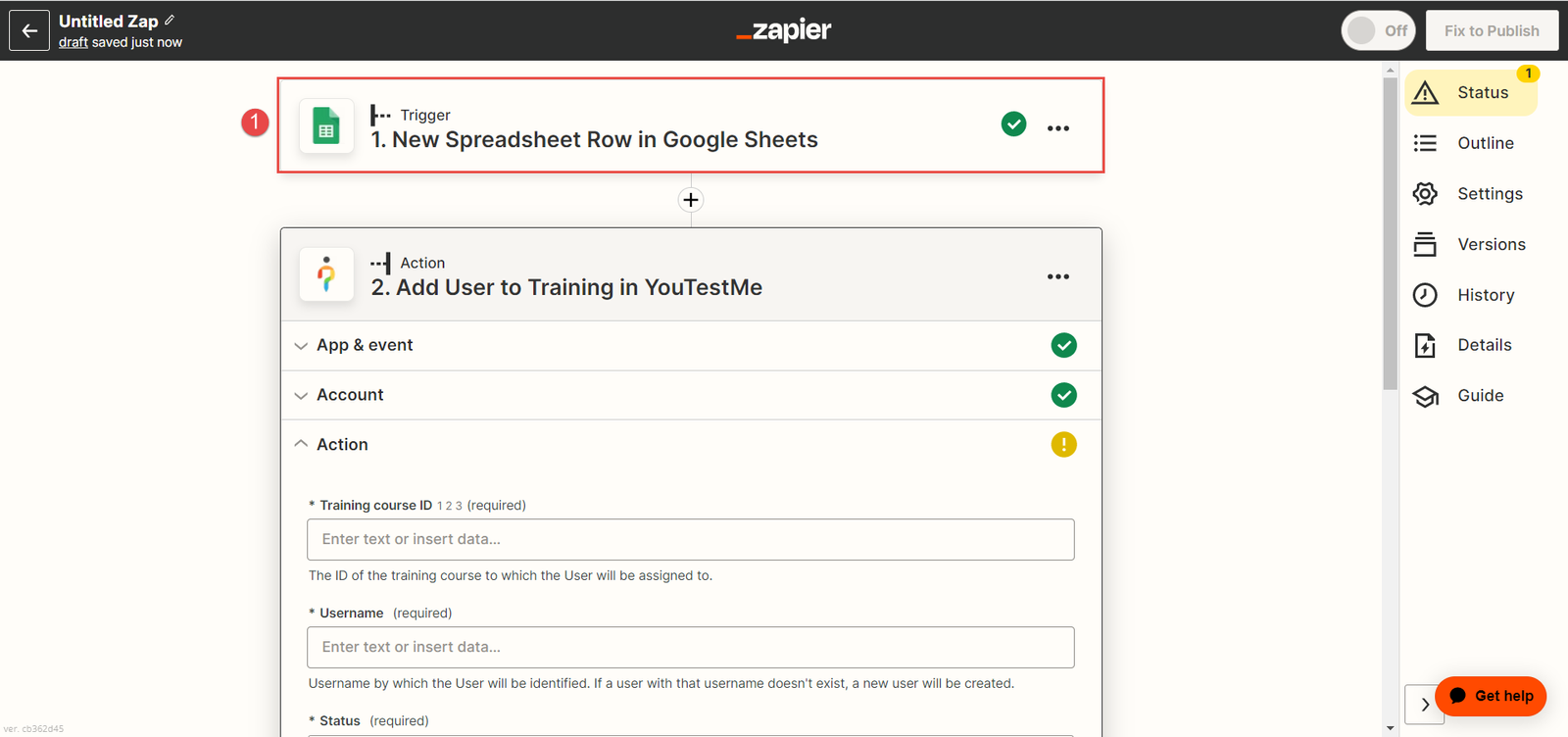This screenshot has width=1568, height=737.
Task: Expand the Account section
Action: [350, 395]
